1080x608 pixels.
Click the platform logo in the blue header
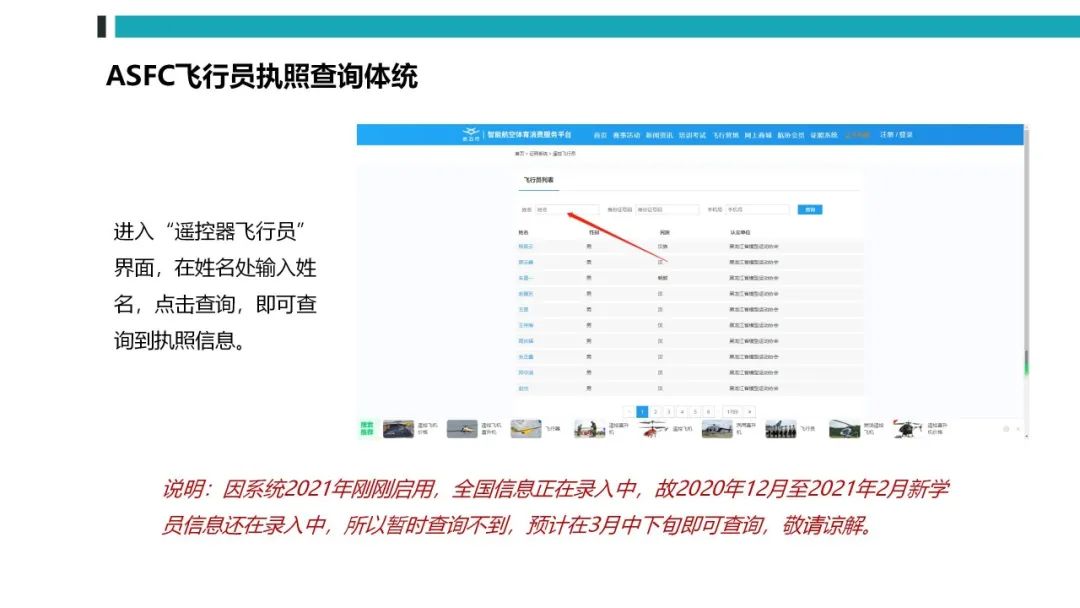click(x=470, y=134)
